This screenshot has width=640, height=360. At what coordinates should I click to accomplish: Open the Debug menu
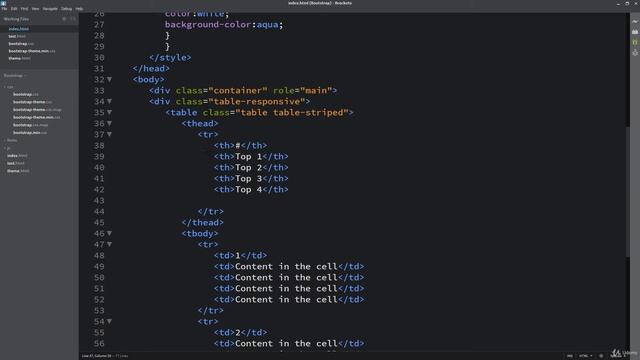[x=67, y=9]
